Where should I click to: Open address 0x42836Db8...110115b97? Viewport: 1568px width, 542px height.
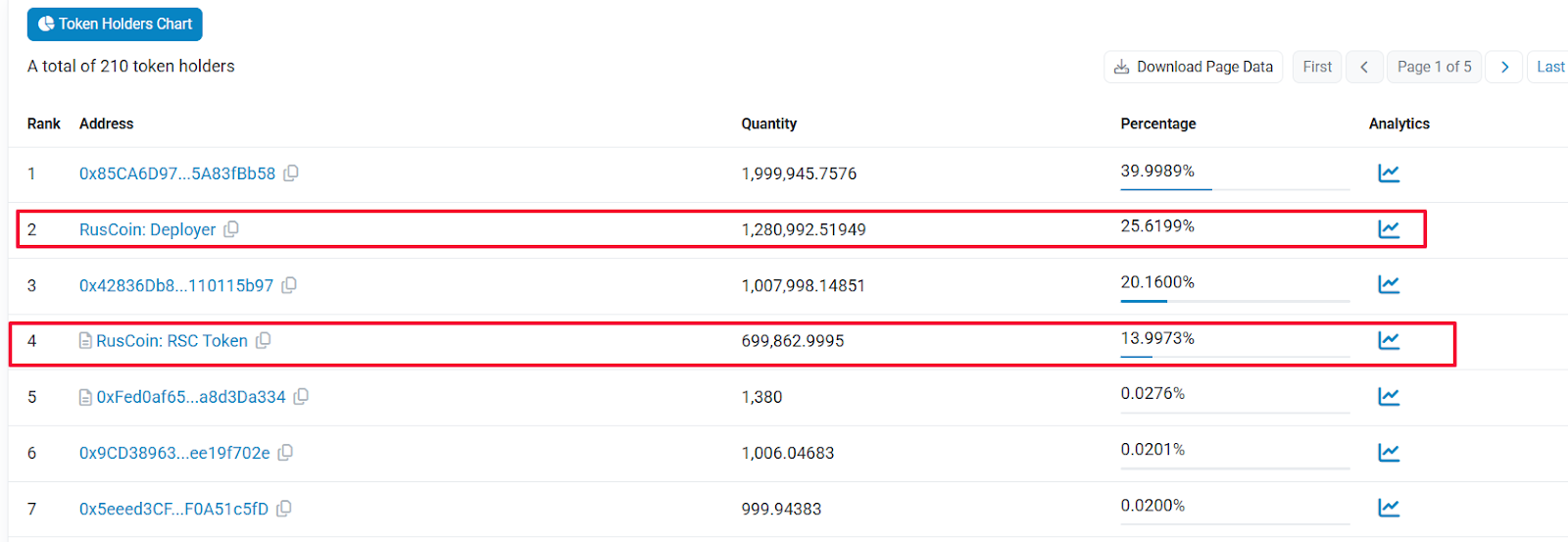click(176, 285)
